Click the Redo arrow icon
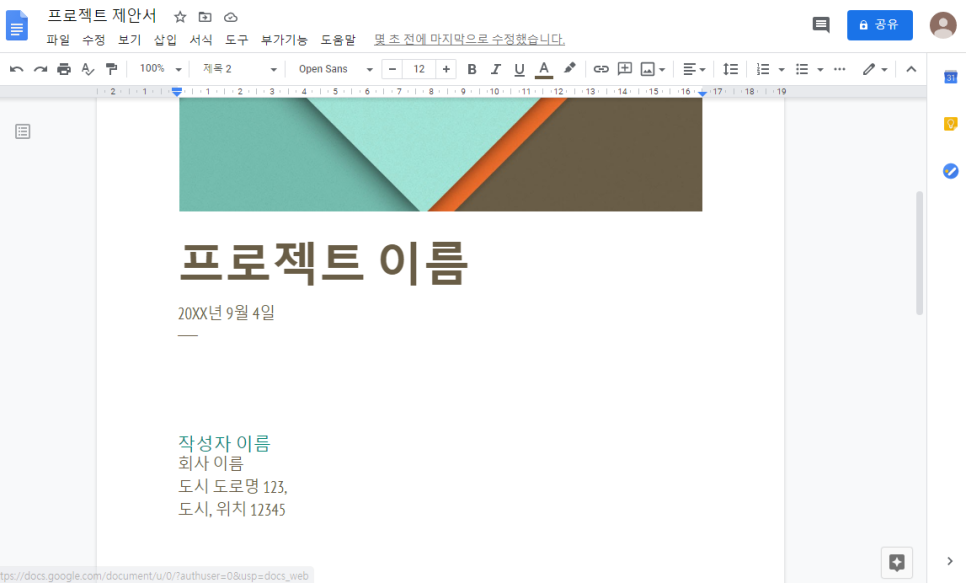 [40, 69]
